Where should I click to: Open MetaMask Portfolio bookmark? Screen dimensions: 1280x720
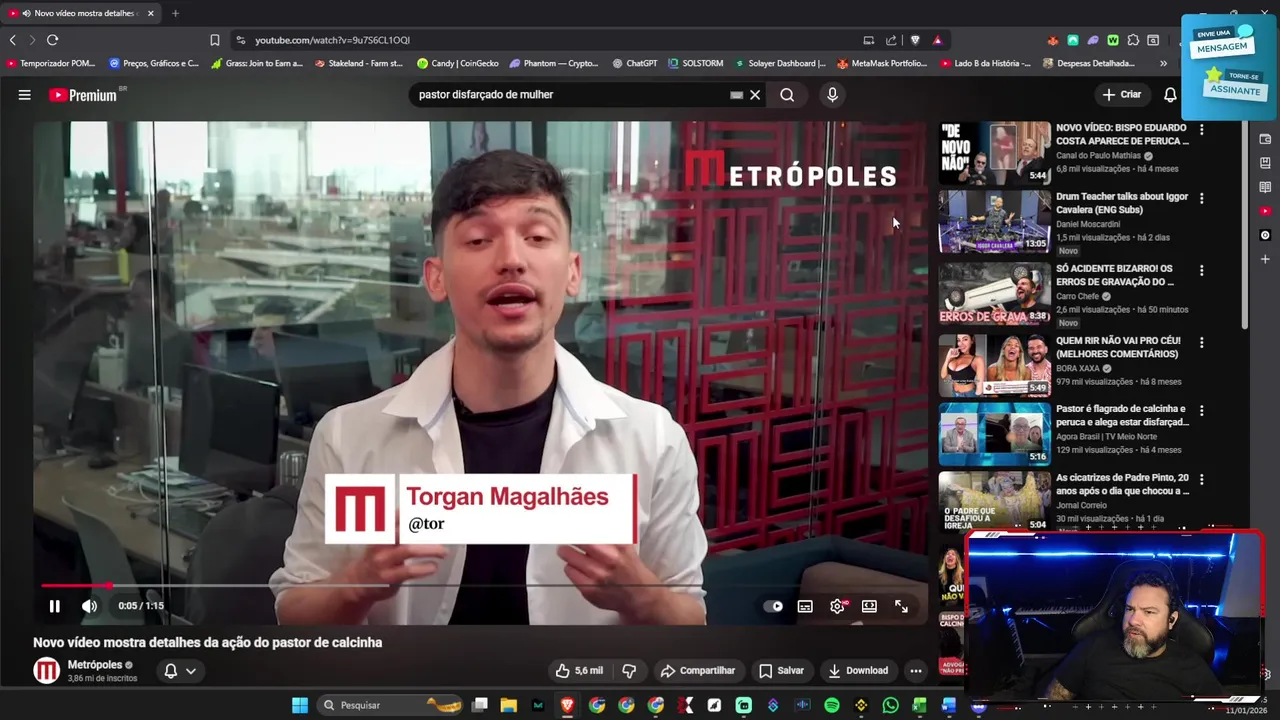tap(882, 63)
